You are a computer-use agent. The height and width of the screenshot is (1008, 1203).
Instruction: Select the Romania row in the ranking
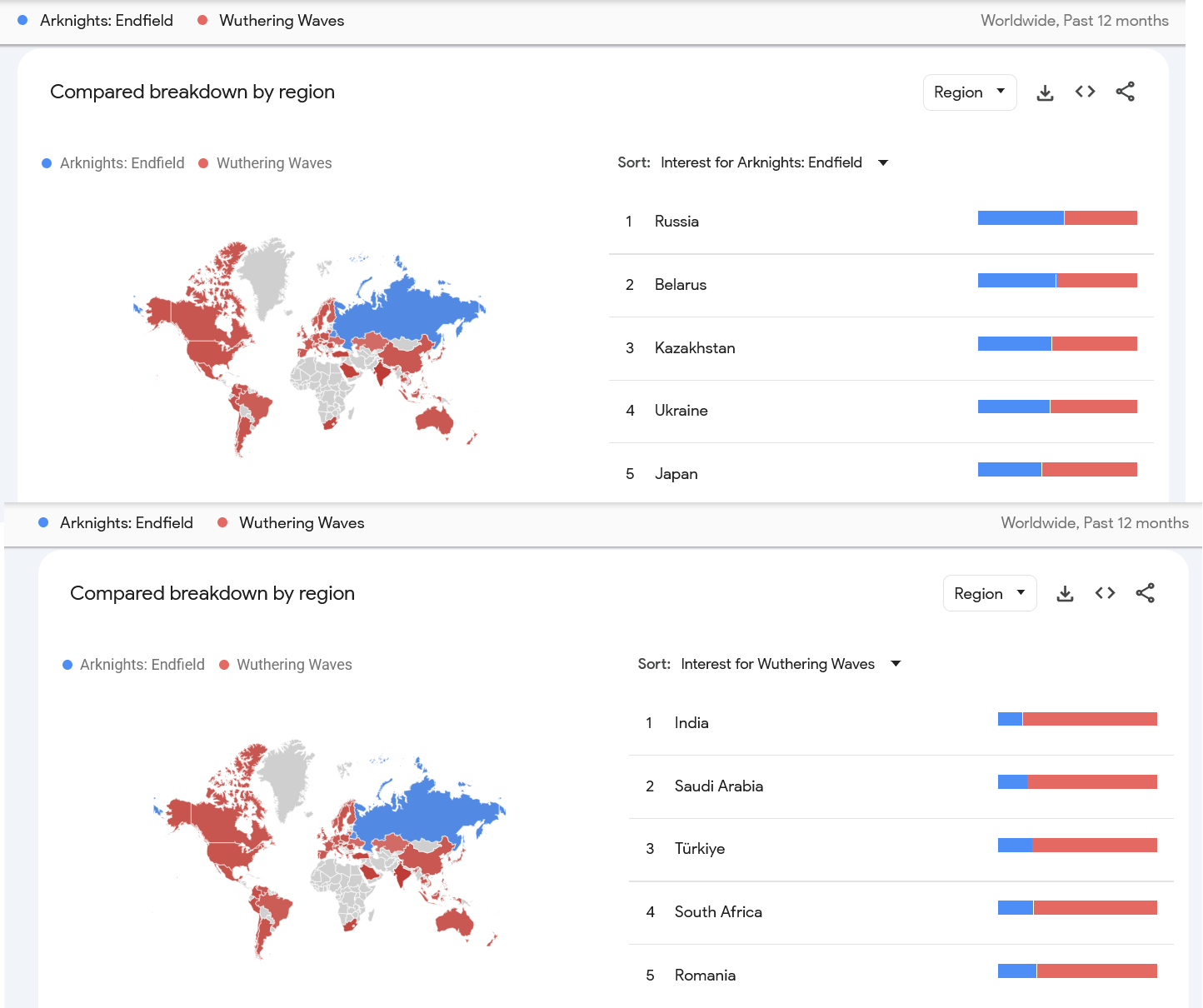click(901, 975)
